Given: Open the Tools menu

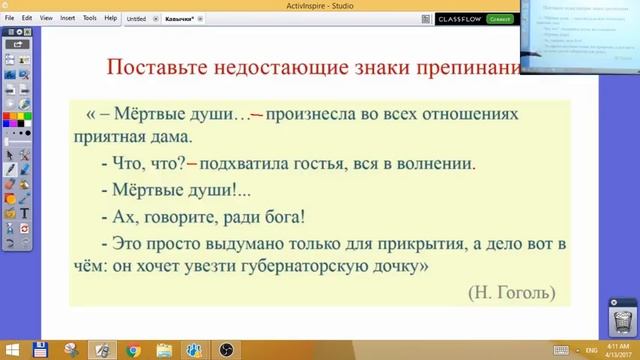Looking at the screenshot, I should tap(90, 18).
